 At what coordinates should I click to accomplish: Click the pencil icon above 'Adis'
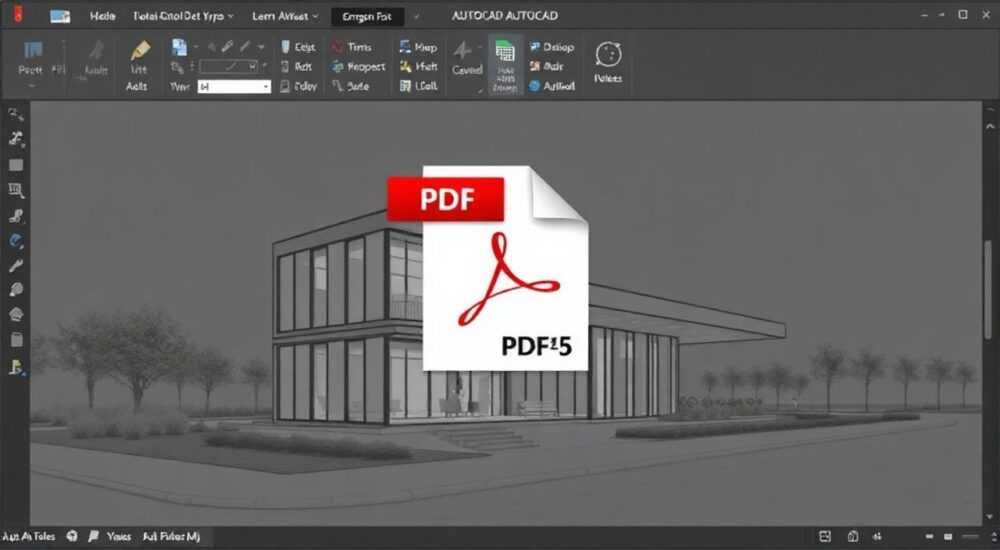pyautogui.click(x=140, y=50)
